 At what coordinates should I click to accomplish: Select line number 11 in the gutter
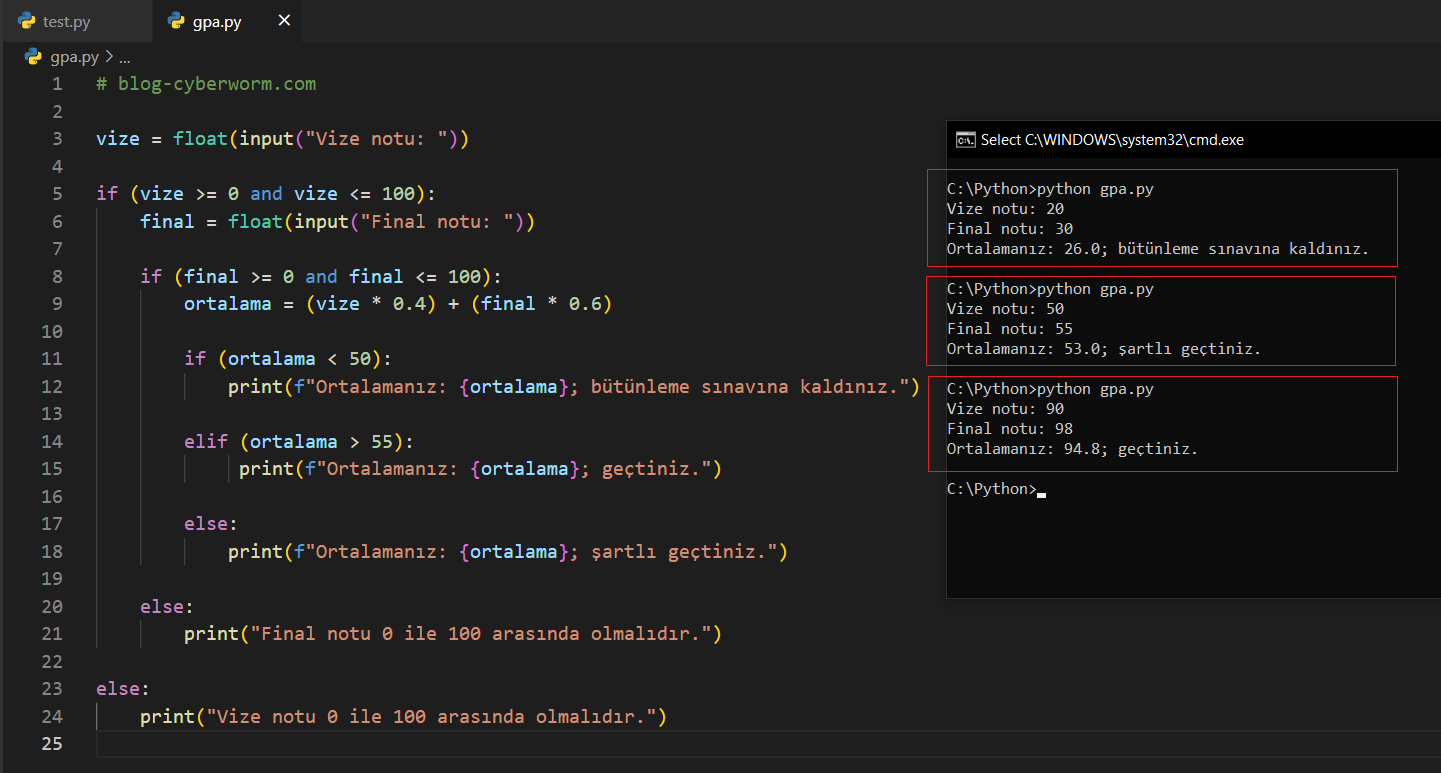52,358
